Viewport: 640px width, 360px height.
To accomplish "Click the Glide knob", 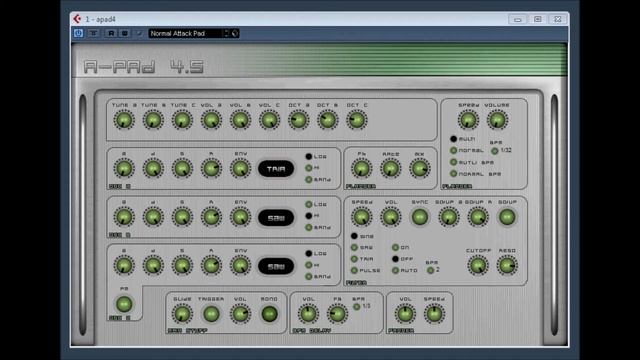I will 182,314.
